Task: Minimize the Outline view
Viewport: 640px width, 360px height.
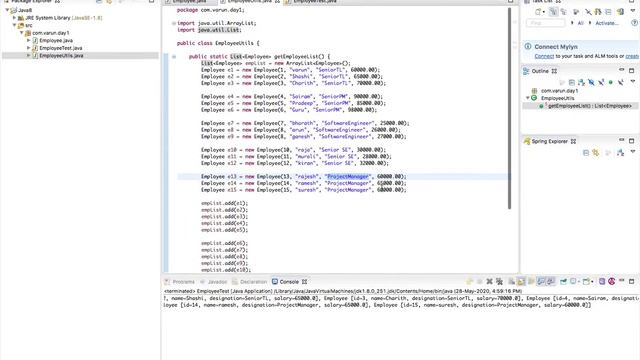Action: [621, 69]
